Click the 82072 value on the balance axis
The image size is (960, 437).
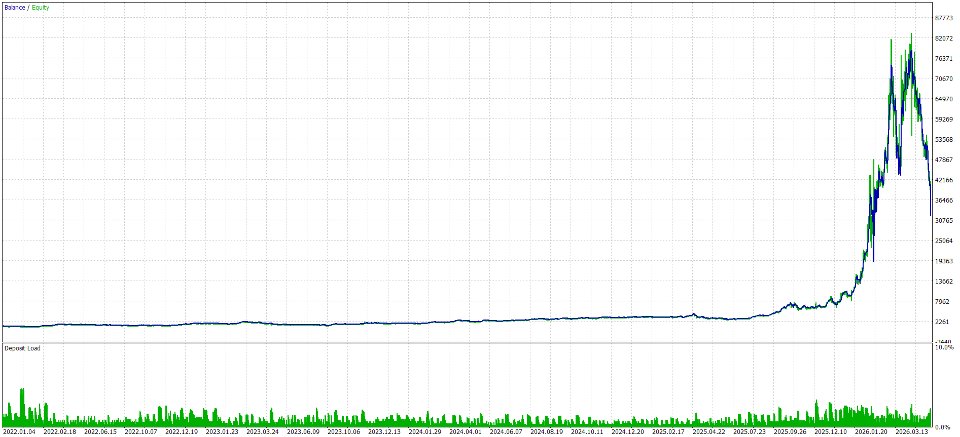(x=943, y=38)
